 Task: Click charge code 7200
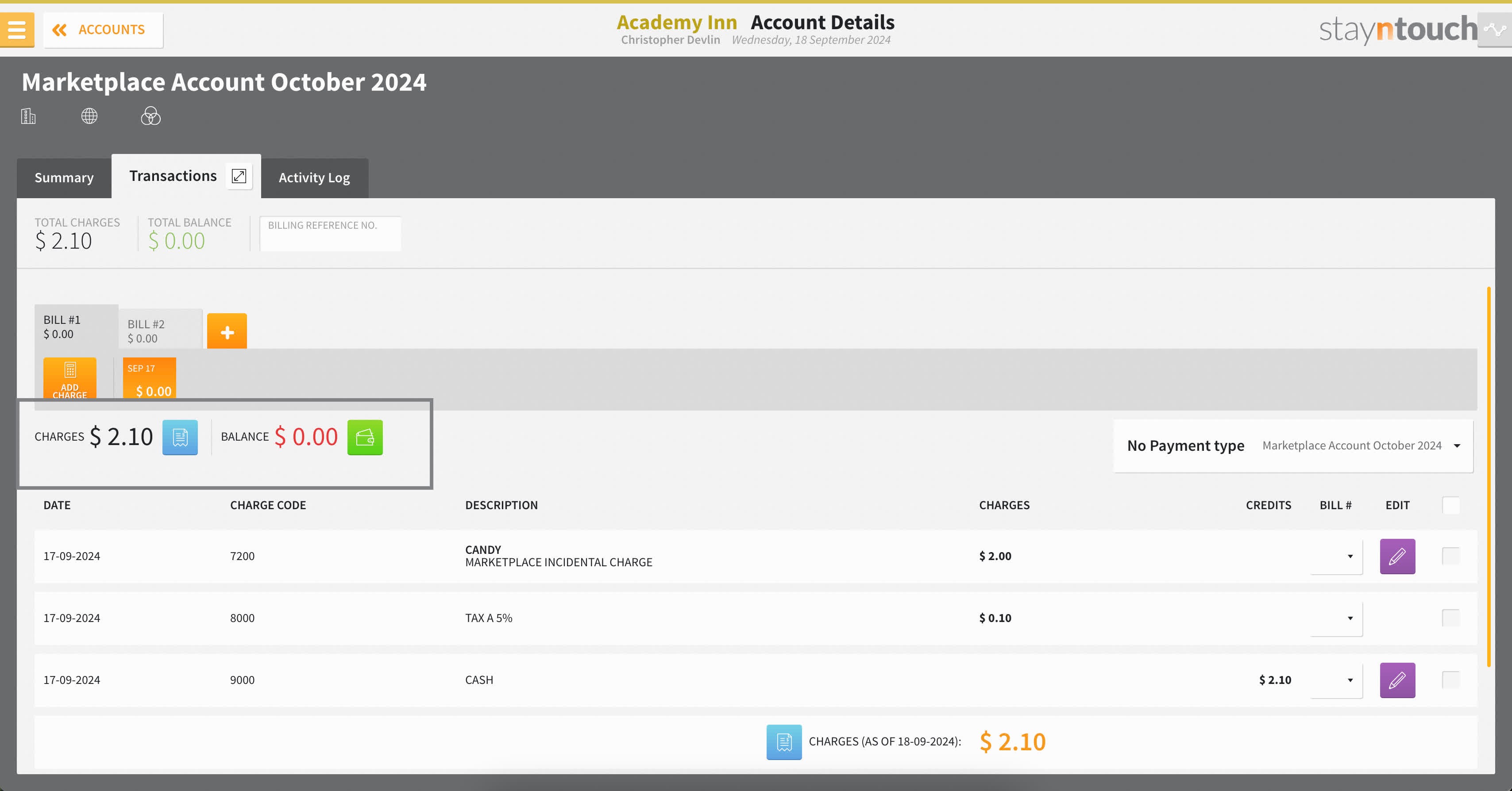(x=243, y=556)
